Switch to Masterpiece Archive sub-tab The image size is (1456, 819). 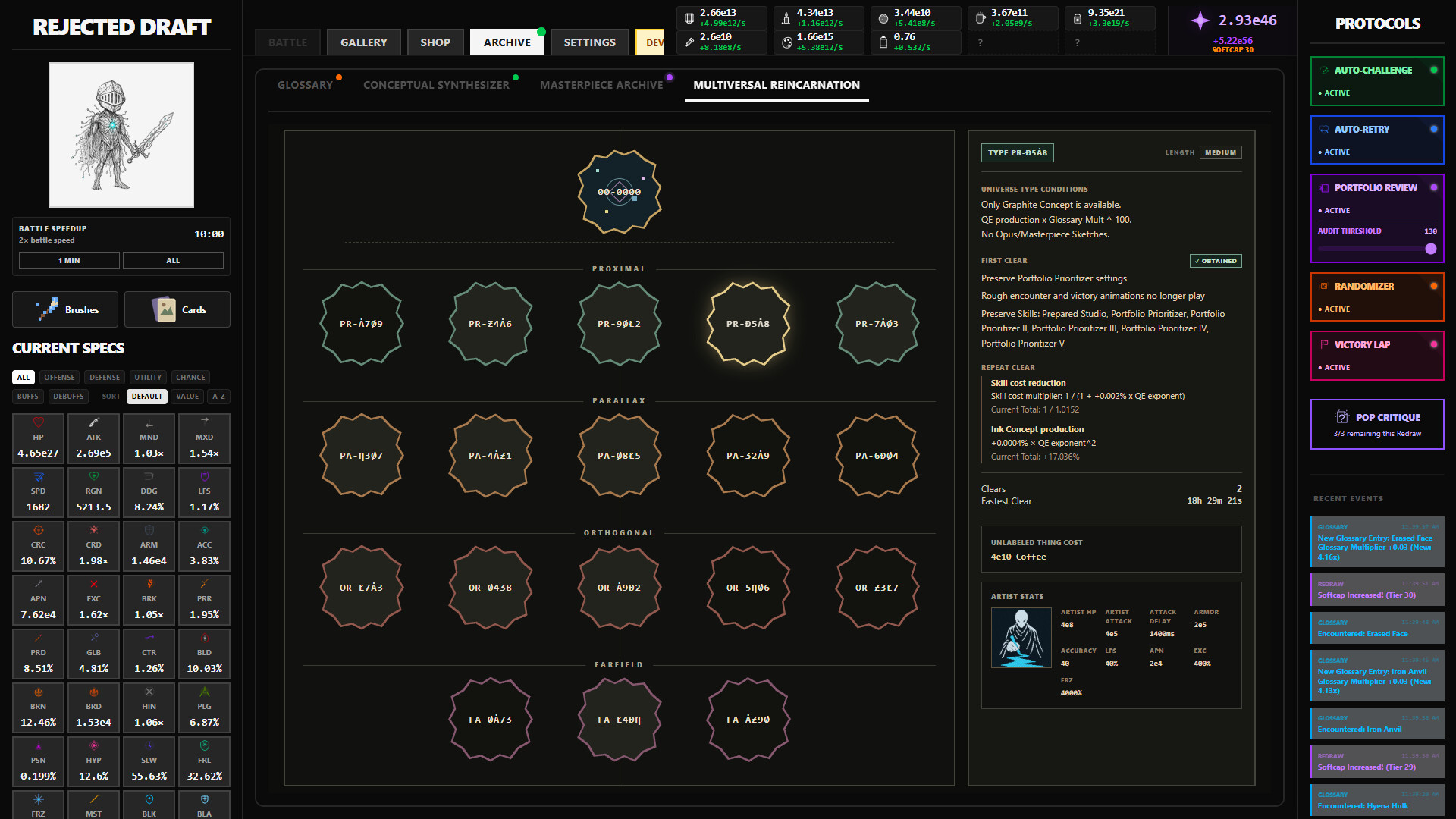tap(601, 85)
